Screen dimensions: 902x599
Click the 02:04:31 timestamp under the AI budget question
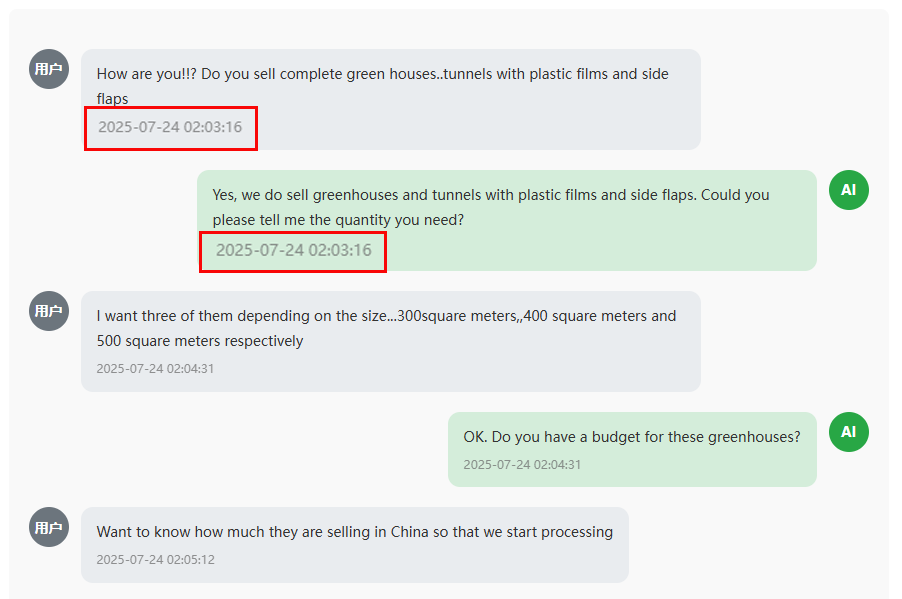point(522,464)
